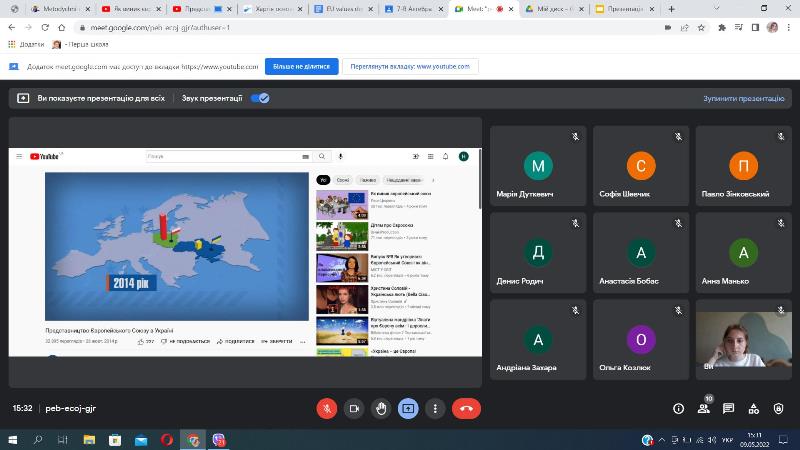Unmute the microphone in Meet
This screenshot has height=450, width=800.
[326, 408]
